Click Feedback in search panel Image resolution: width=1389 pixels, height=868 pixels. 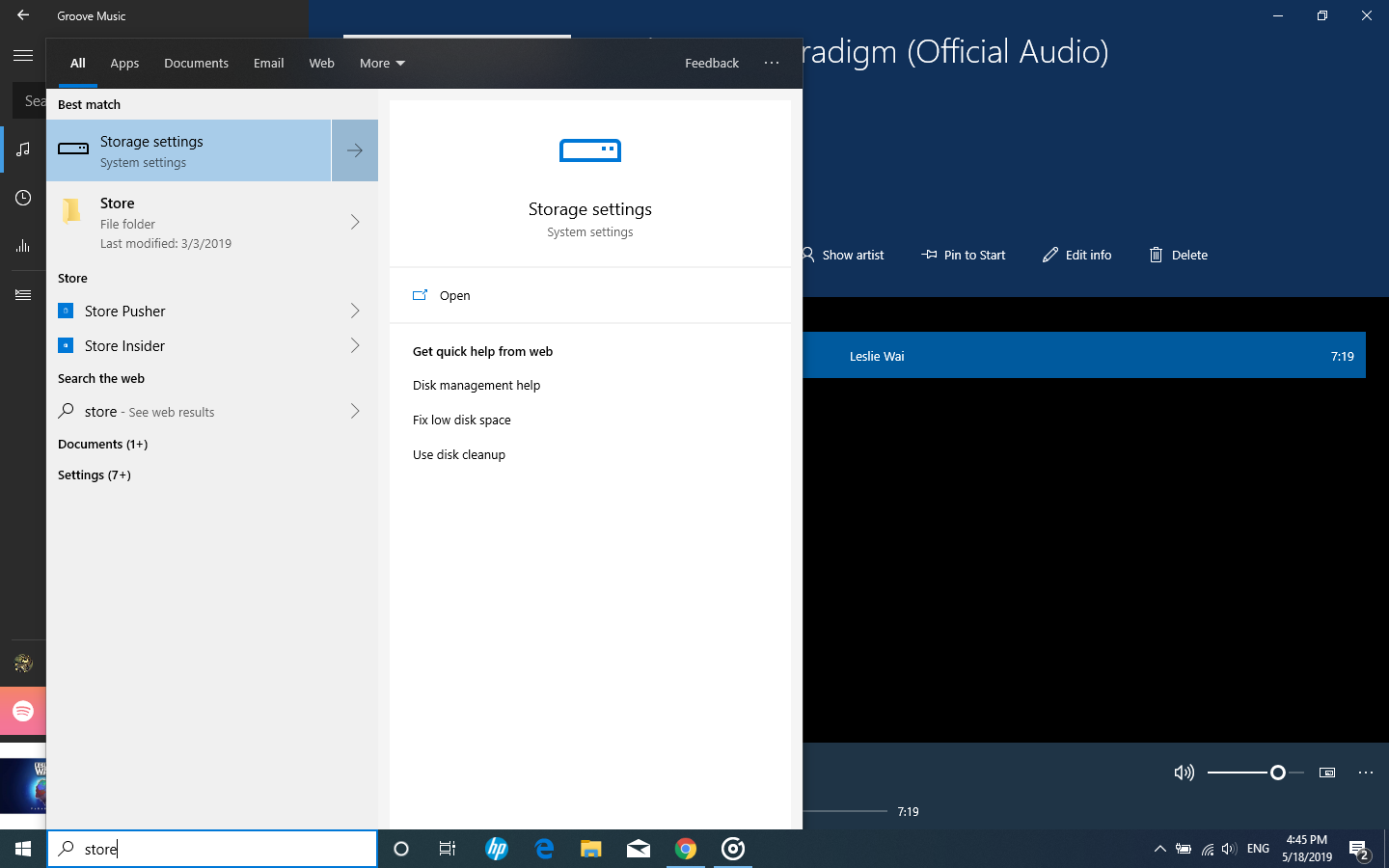click(x=712, y=64)
